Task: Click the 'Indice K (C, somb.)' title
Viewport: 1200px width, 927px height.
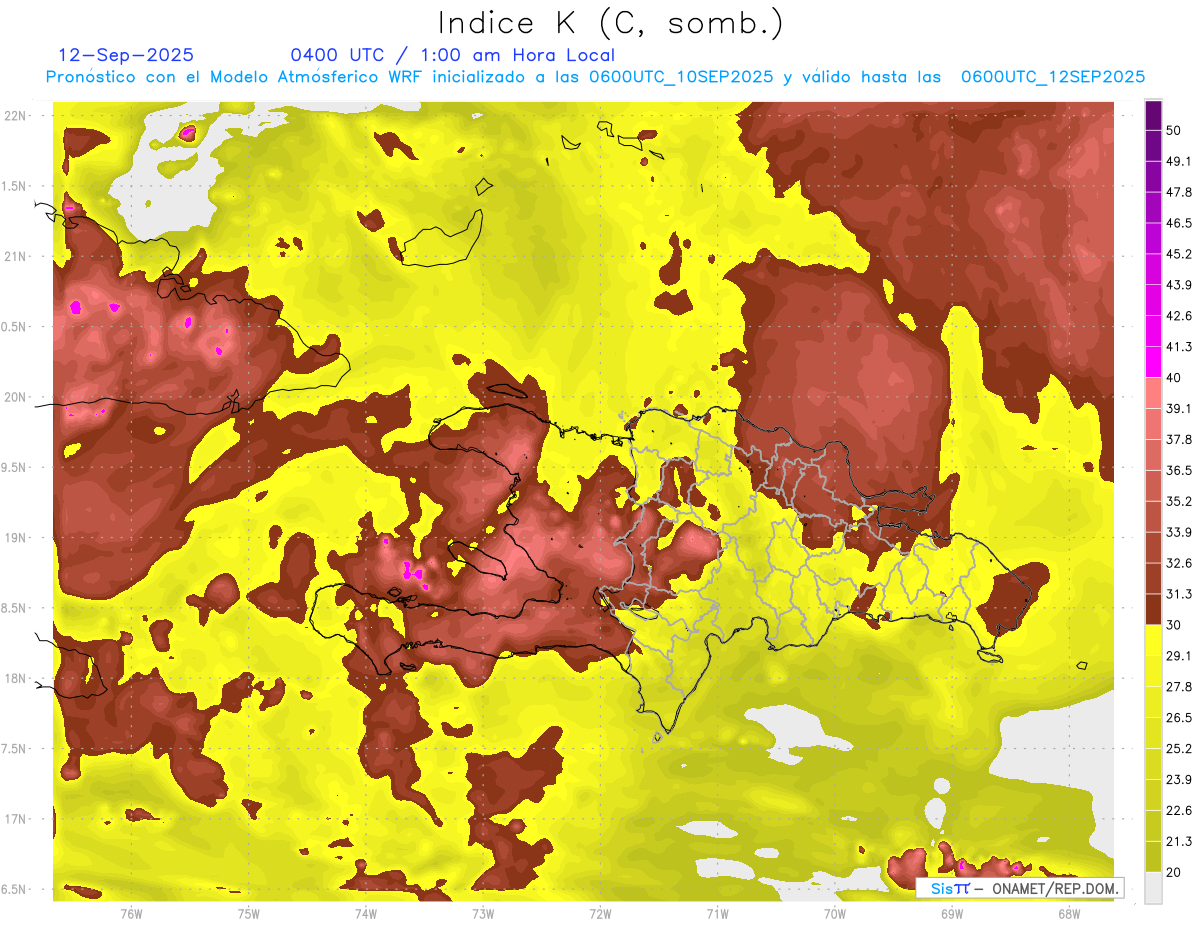Action: [x=611, y=23]
